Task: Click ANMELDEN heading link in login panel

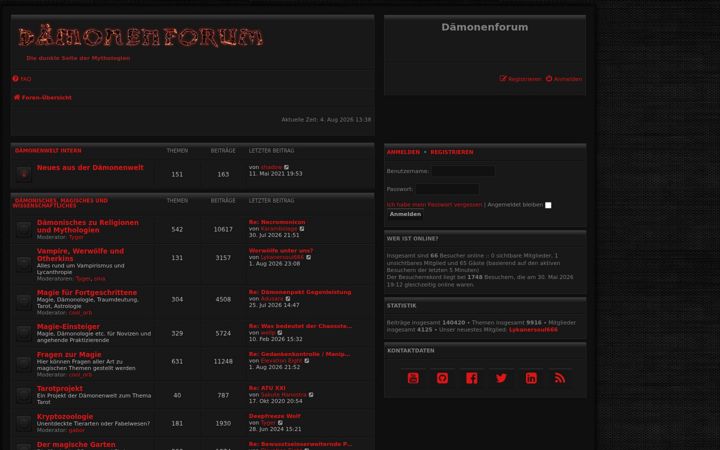Action: coord(403,152)
